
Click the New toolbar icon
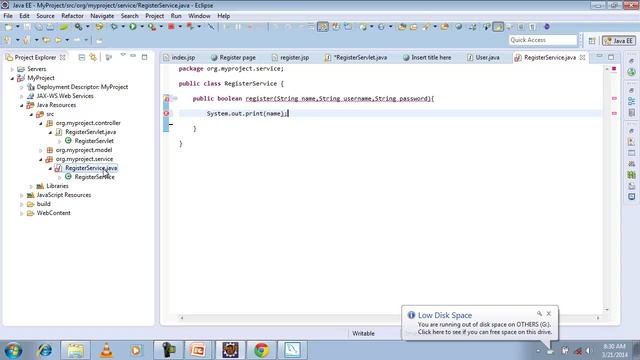(8, 27)
